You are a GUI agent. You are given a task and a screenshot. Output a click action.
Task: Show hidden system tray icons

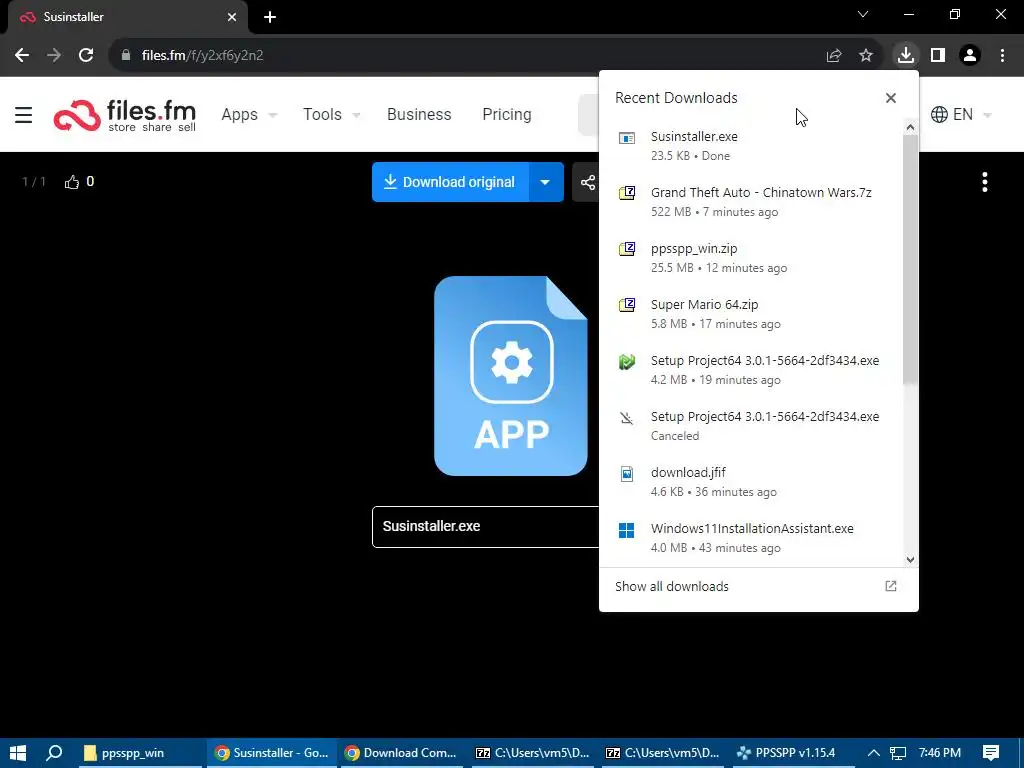coord(873,753)
